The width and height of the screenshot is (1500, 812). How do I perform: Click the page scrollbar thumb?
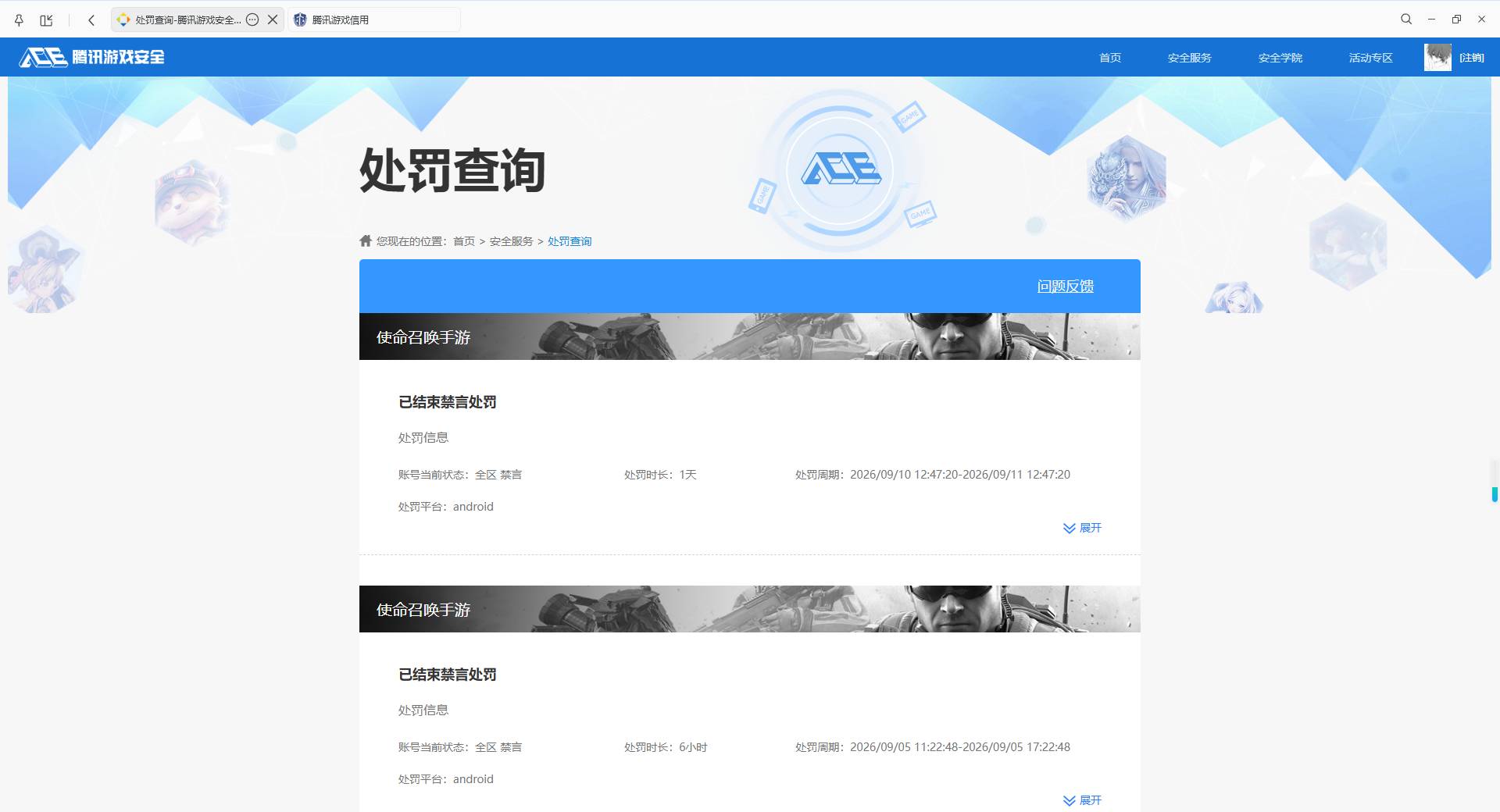1495,494
